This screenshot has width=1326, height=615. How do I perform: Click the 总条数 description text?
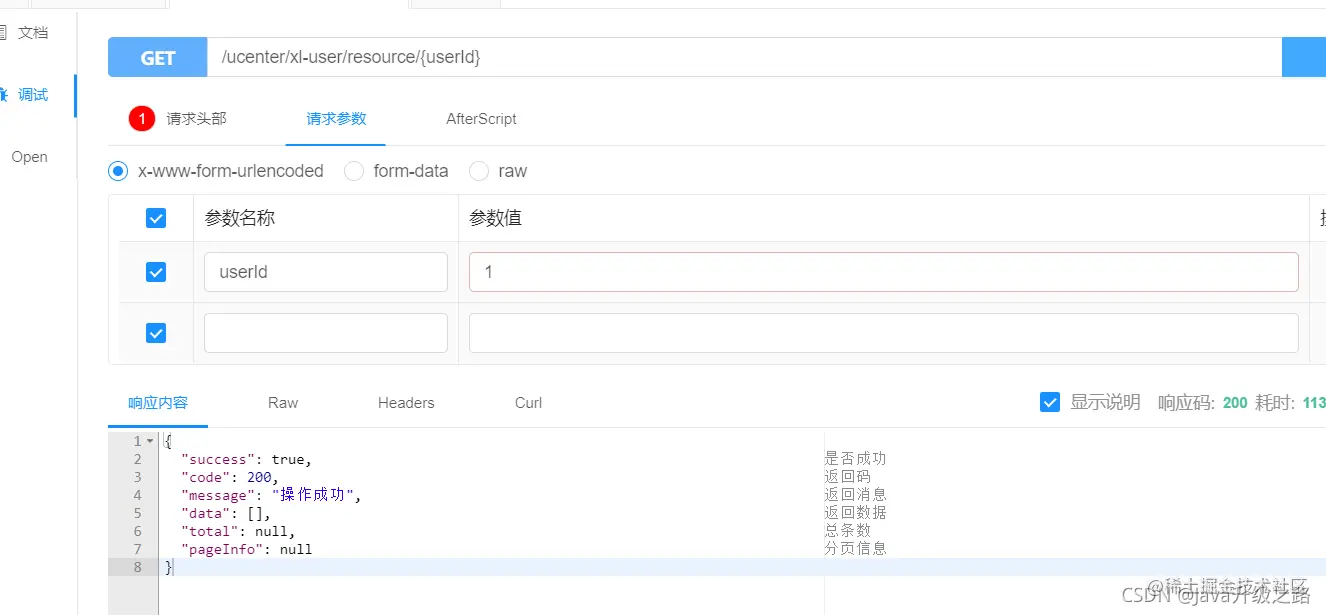tap(847, 531)
